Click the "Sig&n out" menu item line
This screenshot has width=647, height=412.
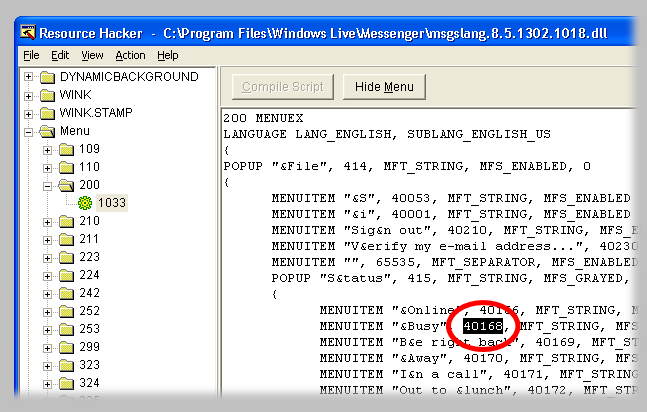tap(455, 230)
